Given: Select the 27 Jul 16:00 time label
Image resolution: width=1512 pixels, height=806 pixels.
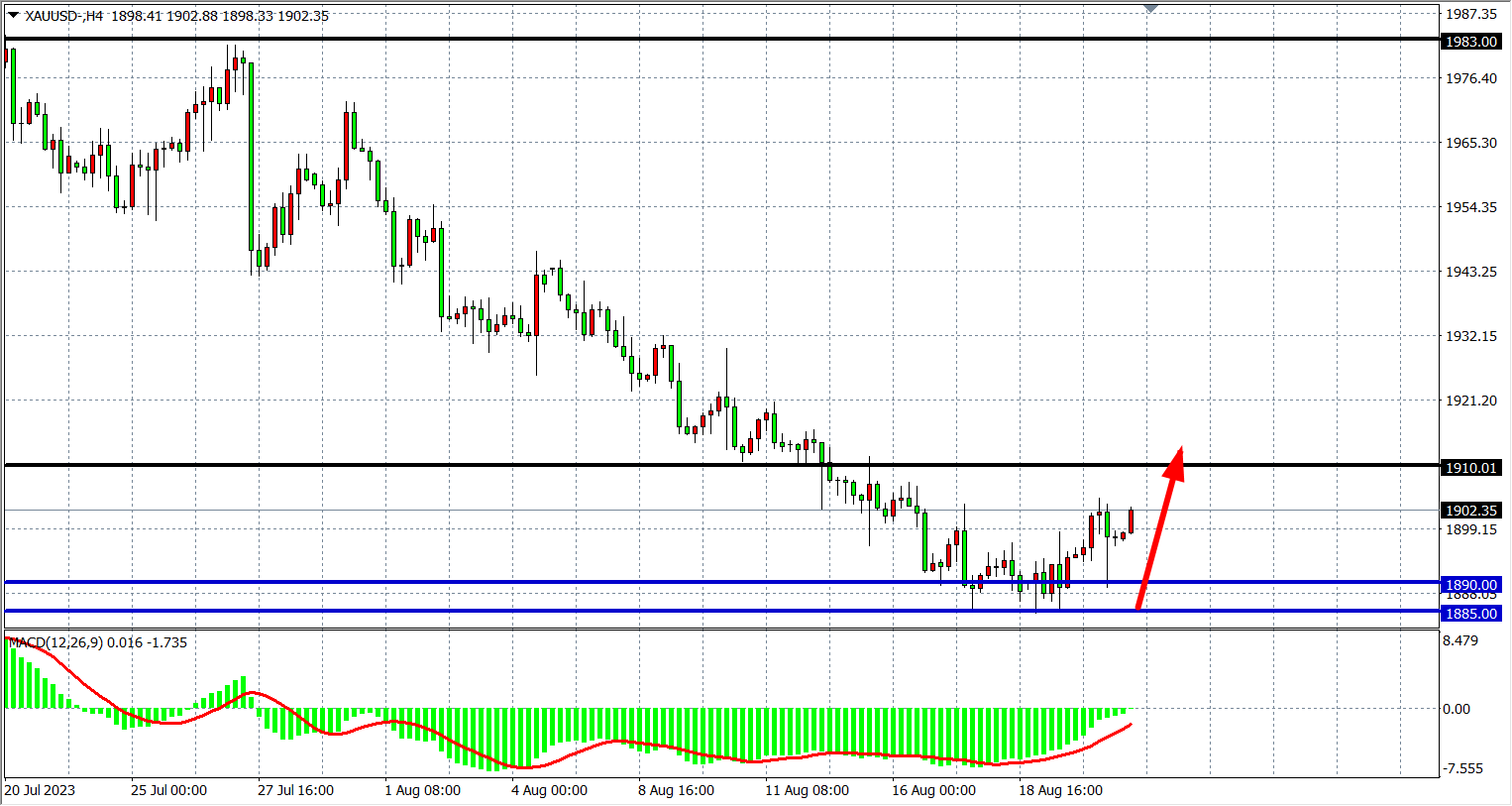Looking at the screenshot, I should click(295, 790).
